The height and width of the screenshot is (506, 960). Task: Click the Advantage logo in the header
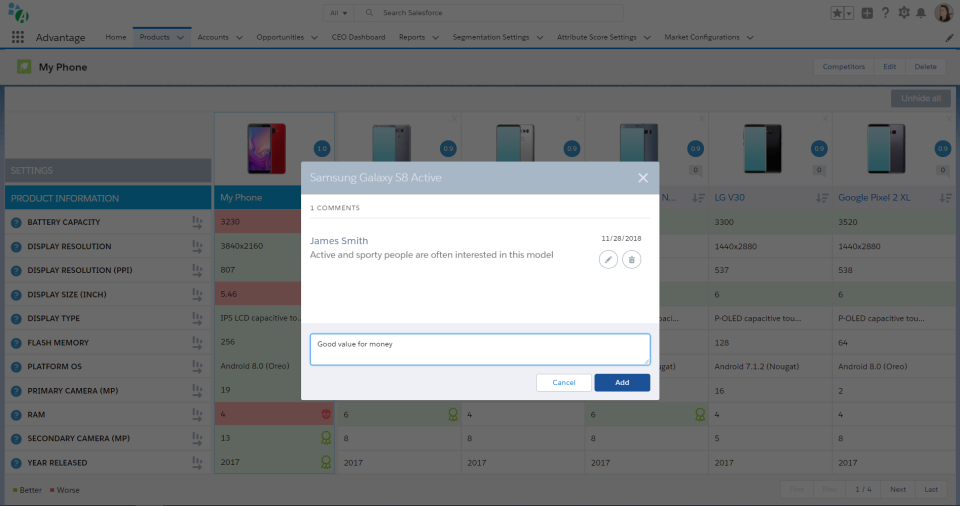pyautogui.click(x=18, y=12)
